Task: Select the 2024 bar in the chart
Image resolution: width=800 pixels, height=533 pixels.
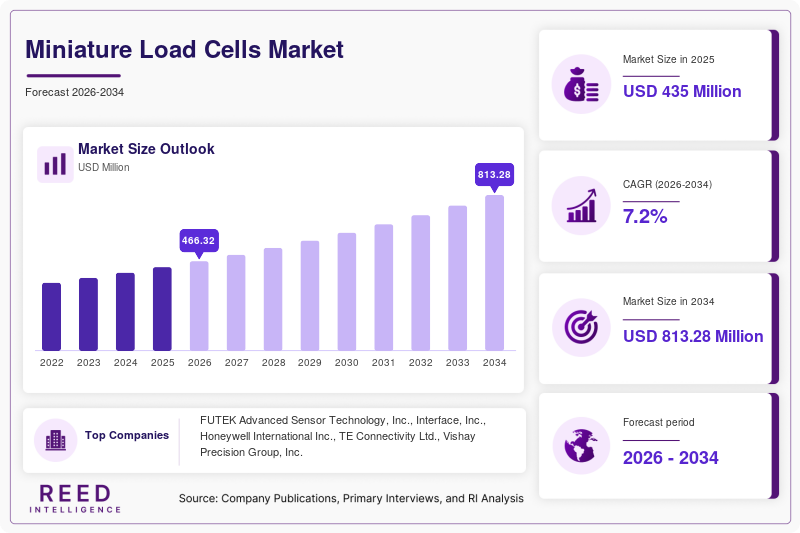Action: pos(126,312)
